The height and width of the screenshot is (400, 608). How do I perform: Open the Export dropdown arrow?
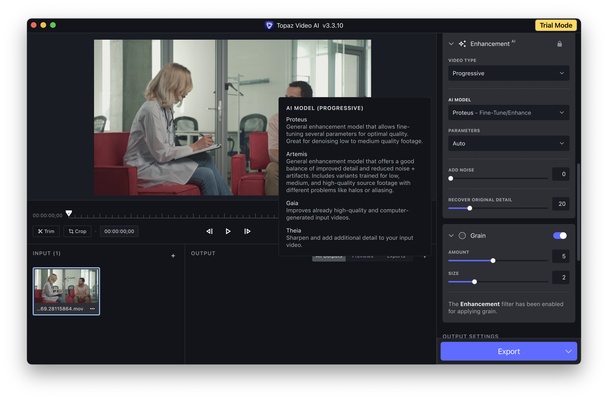pyautogui.click(x=568, y=352)
